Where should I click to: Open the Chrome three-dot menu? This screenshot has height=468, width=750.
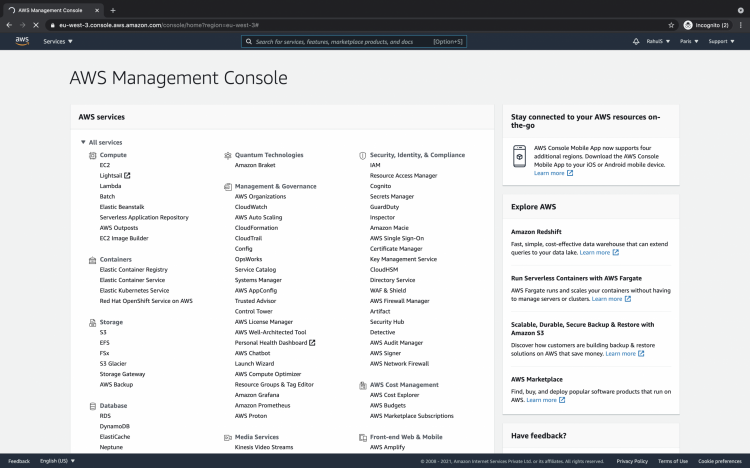click(741, 25)
